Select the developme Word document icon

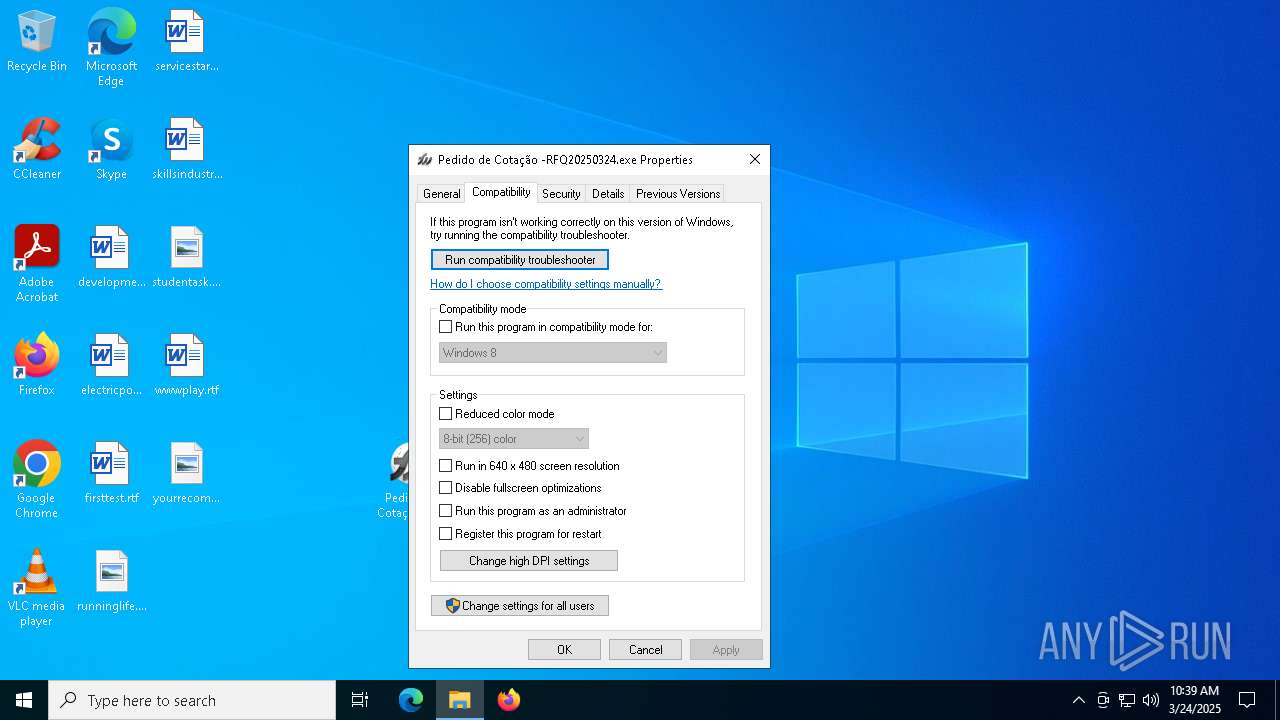pos(111,258)
